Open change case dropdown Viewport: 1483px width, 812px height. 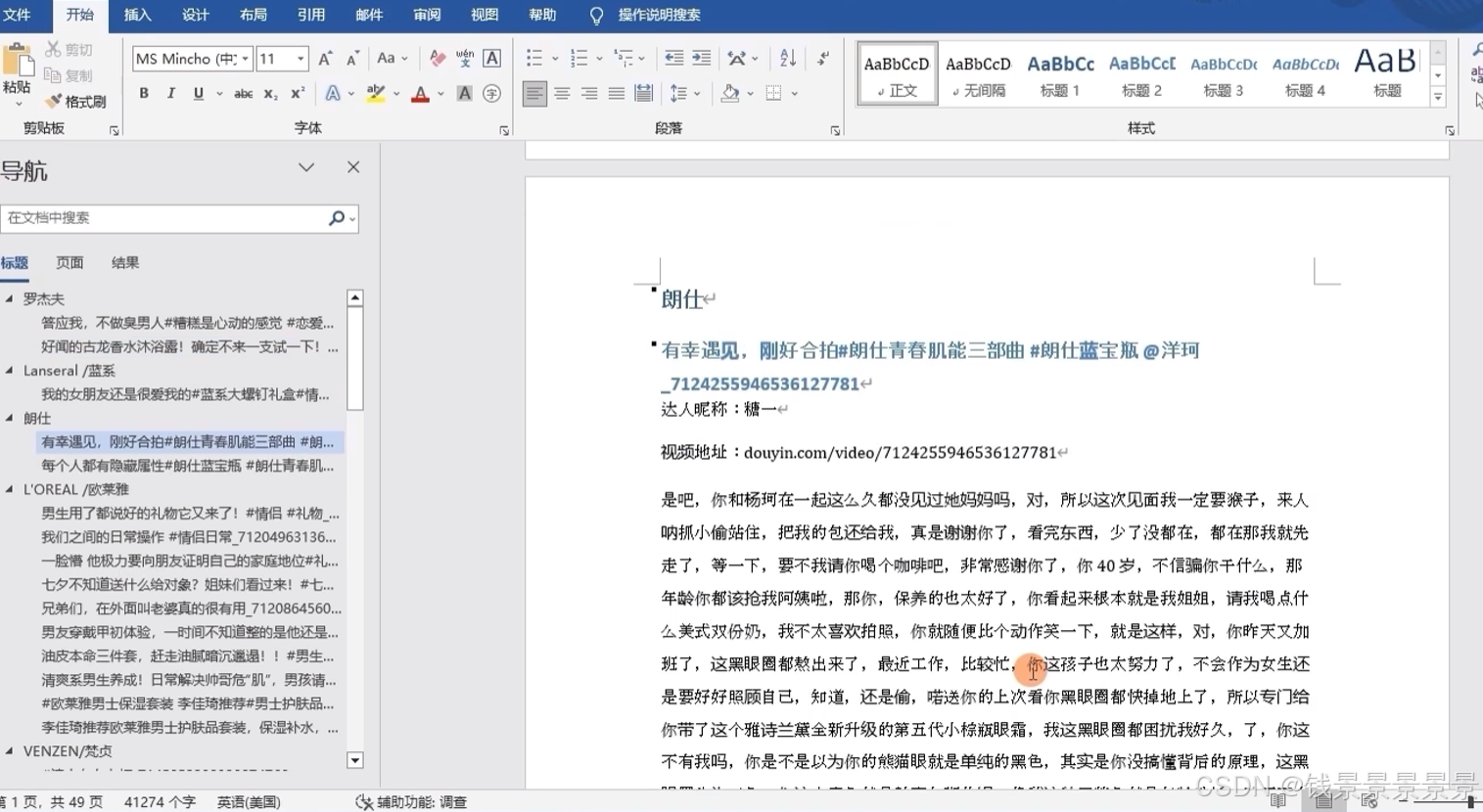pyautogui.click(x=392, y=59)
